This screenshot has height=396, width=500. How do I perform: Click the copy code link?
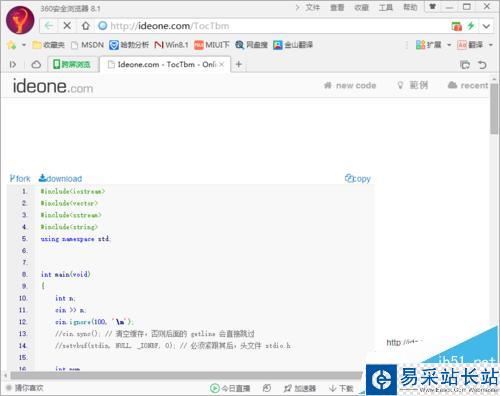(x=358, y=179)
